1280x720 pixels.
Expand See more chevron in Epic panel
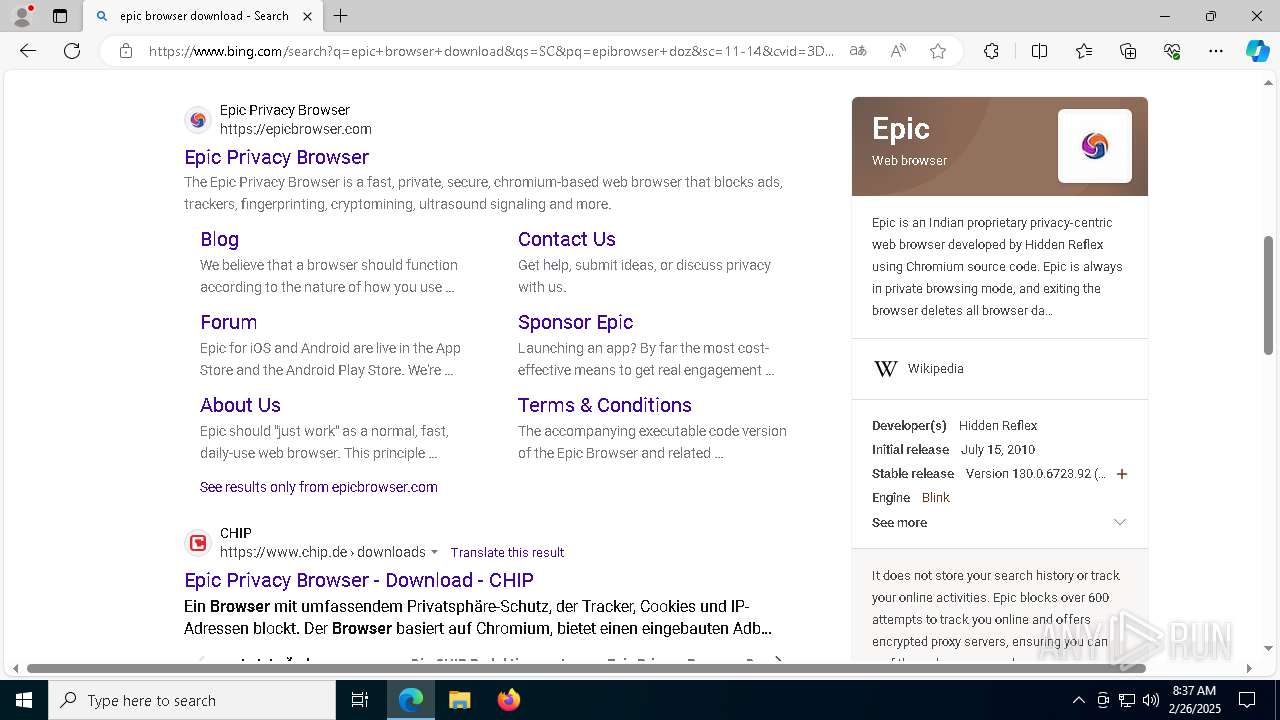click(x=1120, y=522)
